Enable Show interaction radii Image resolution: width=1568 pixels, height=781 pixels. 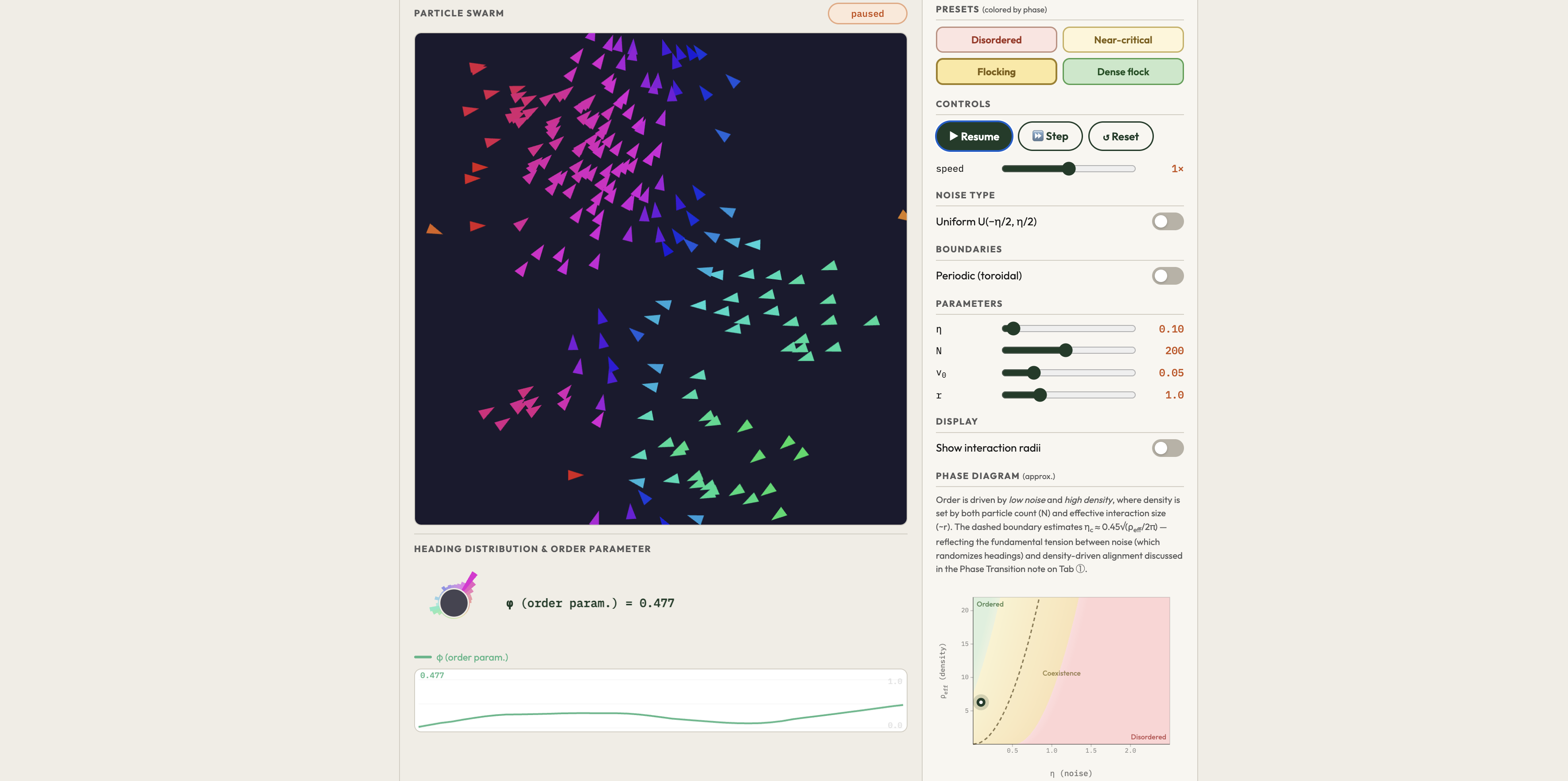coord(1167,448)
